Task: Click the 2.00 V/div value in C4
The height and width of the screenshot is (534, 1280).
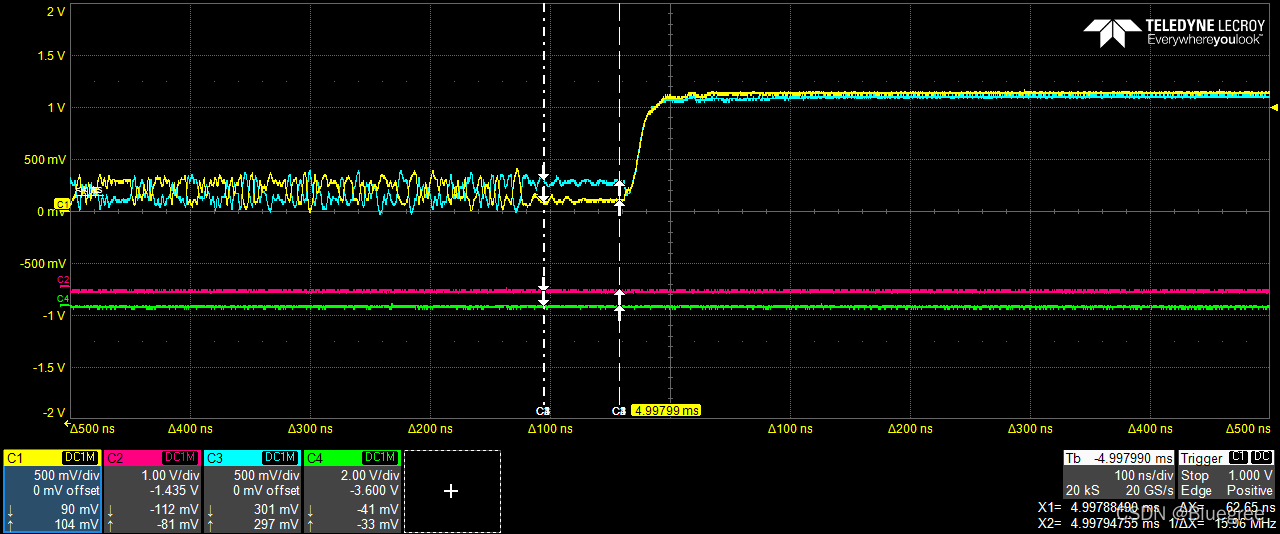Action: click(371, 476)
